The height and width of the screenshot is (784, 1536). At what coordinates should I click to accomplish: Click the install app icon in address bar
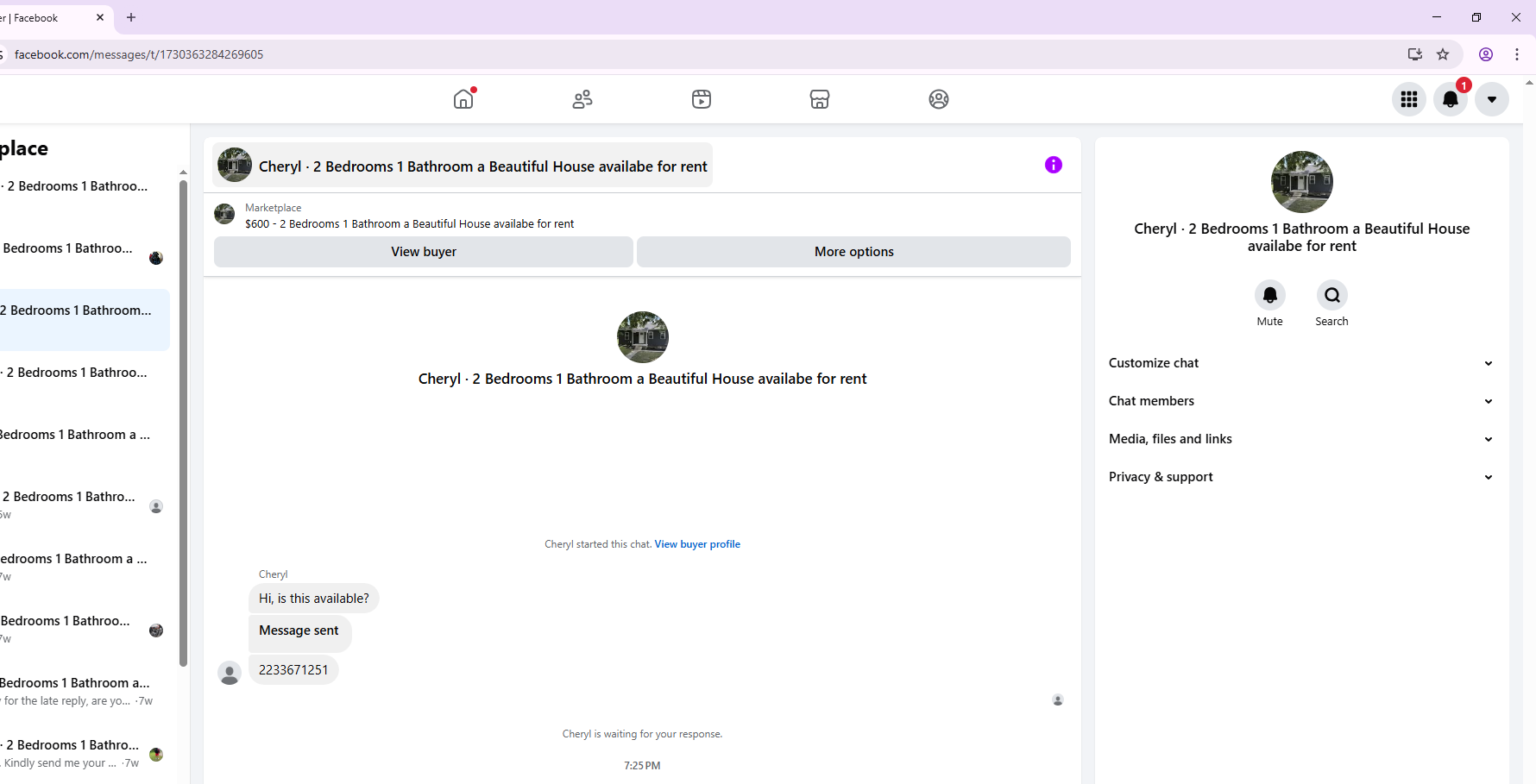pos(1415,54)
